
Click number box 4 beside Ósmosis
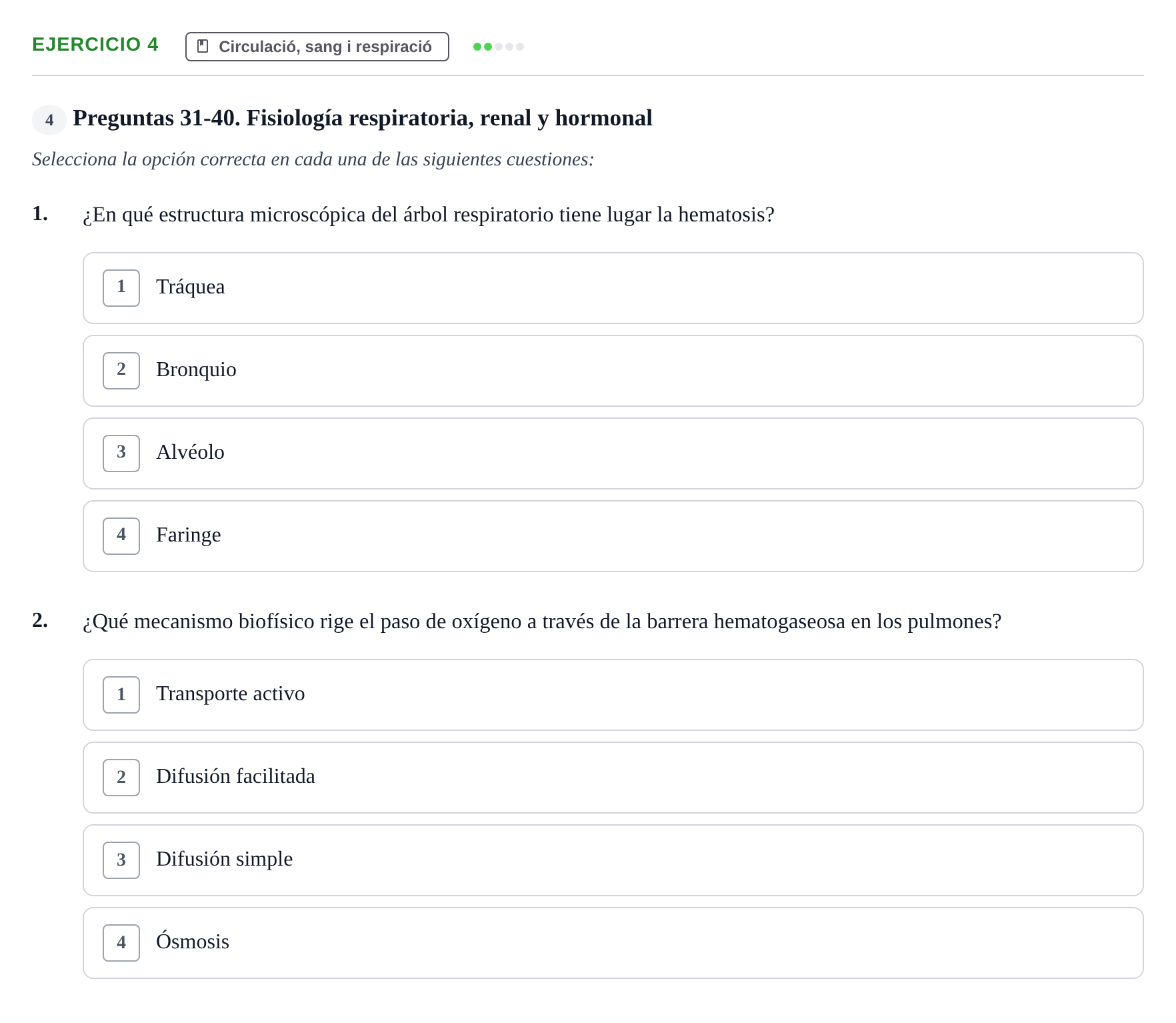121,943
